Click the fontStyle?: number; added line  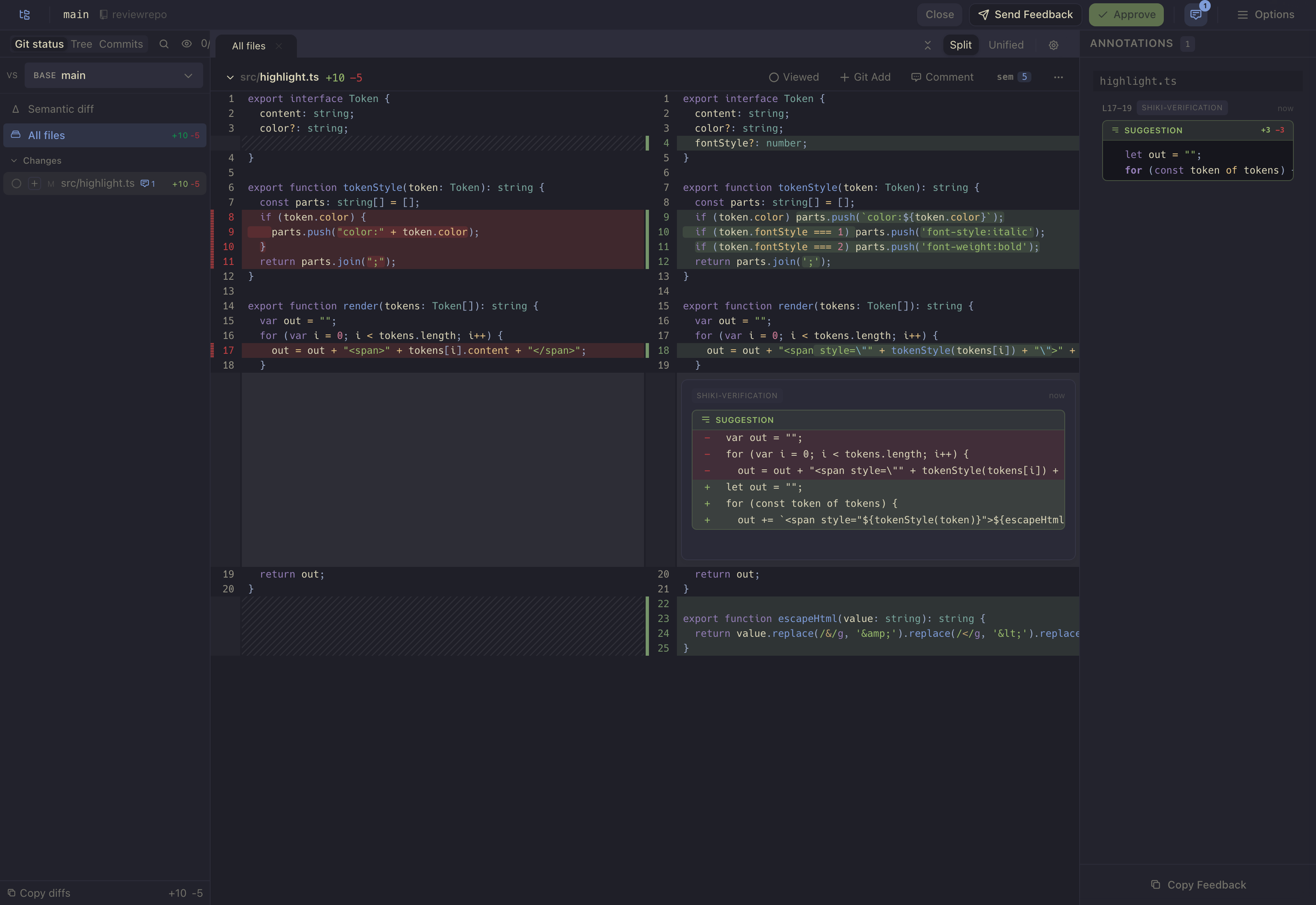point(878,143)
